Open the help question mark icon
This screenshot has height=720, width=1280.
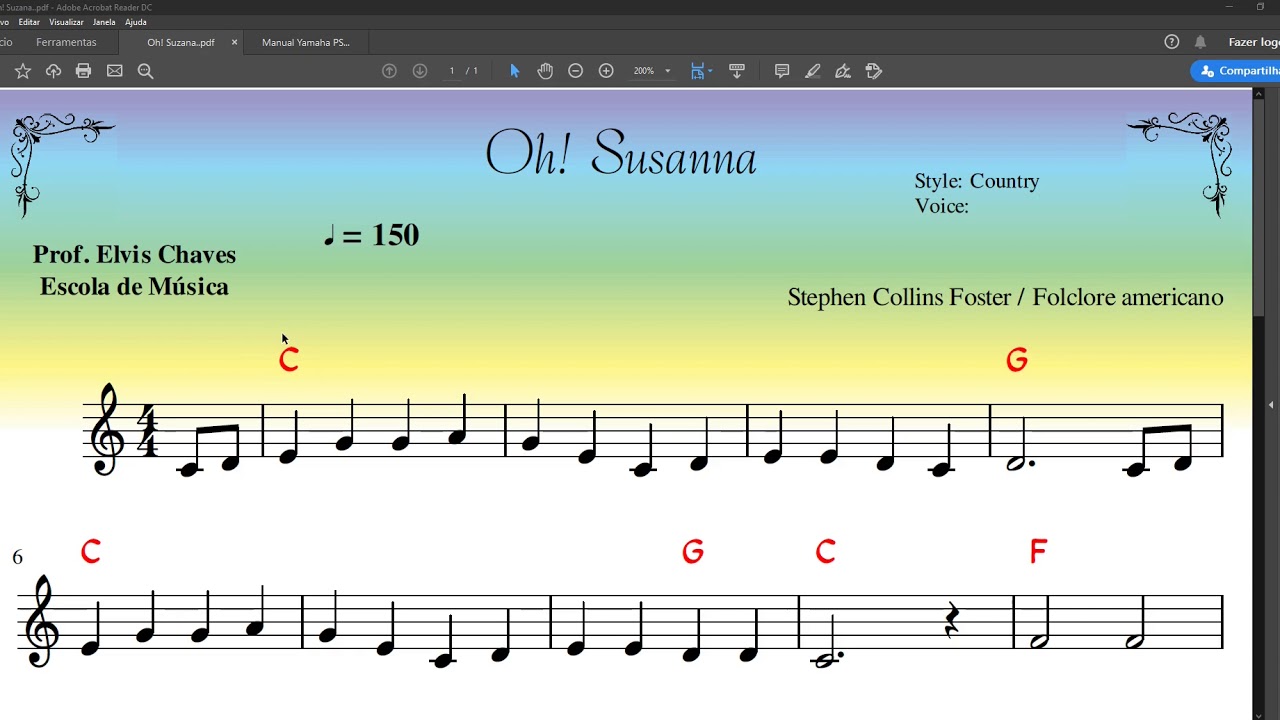pyautogui.click(x=1172, y=42)
